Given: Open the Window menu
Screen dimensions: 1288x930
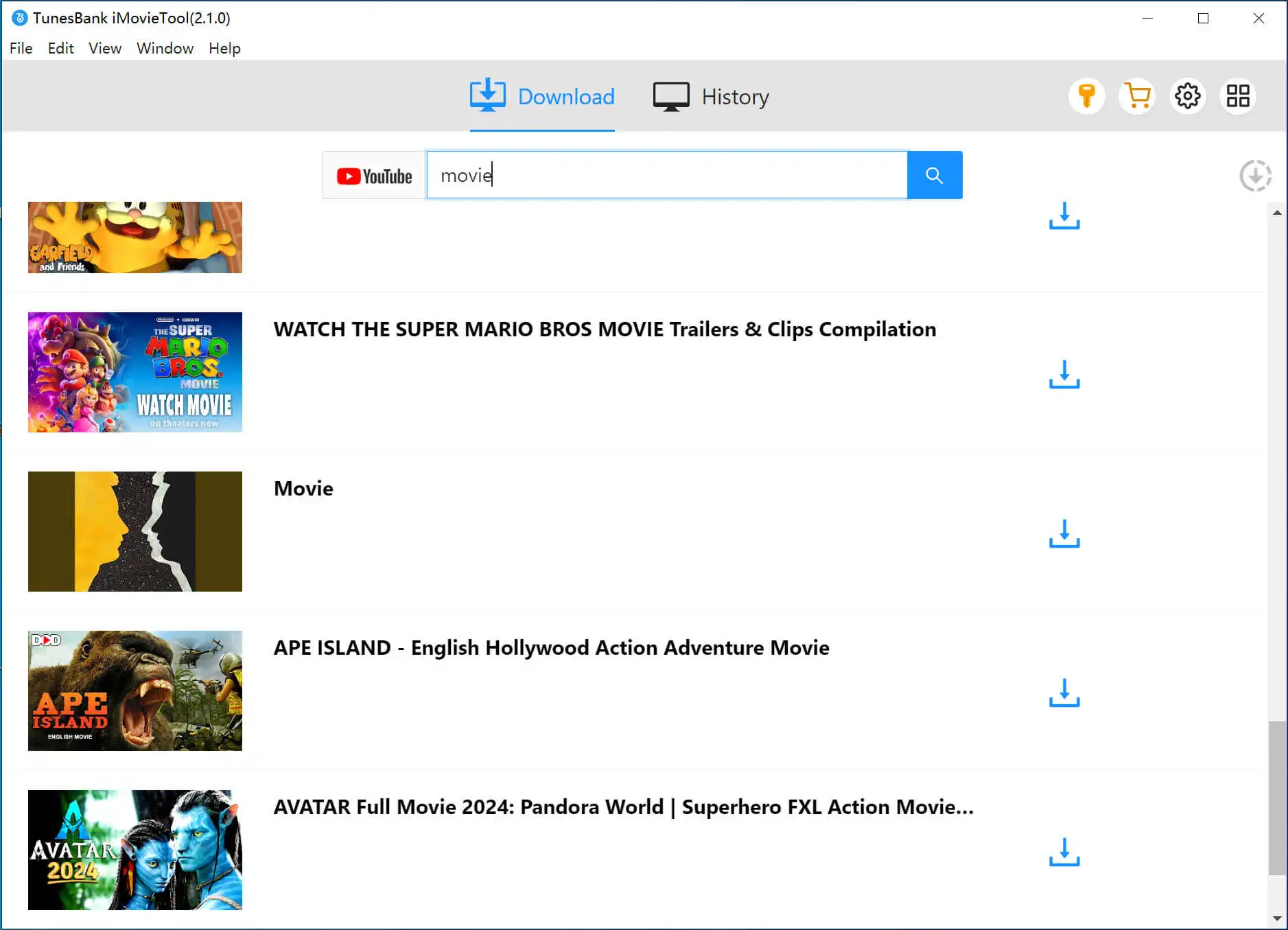Looking at the screenshot, I should 165,48.
